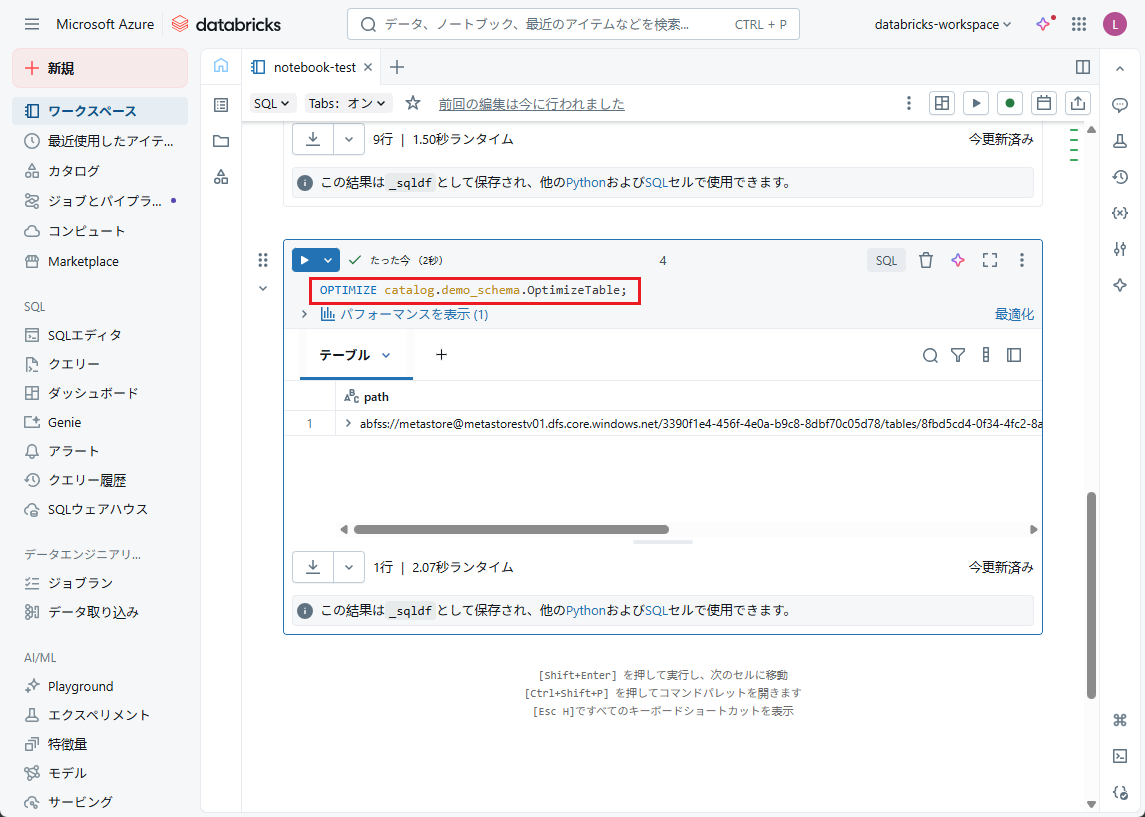
Task: Click the cell fullscreen expand icon
Action: 990,260
